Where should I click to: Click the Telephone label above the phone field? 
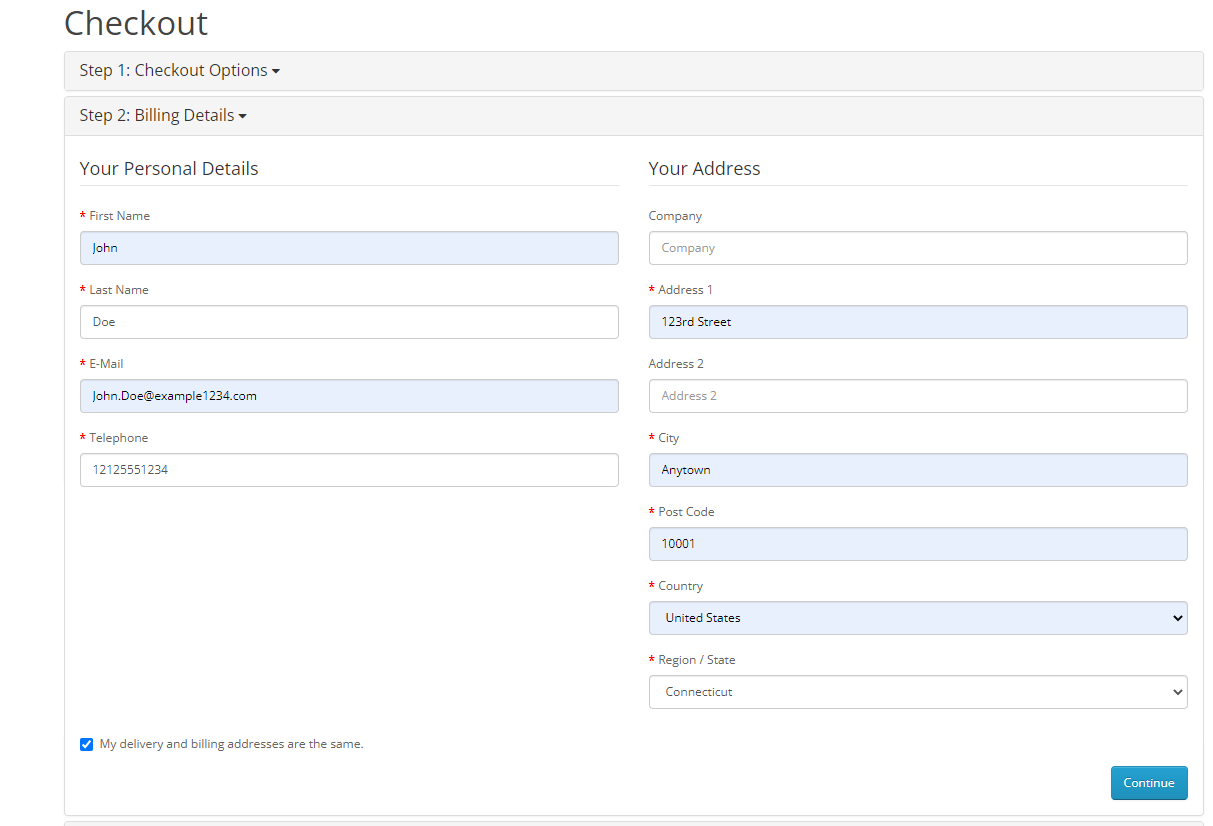click(x=118, y=438)
